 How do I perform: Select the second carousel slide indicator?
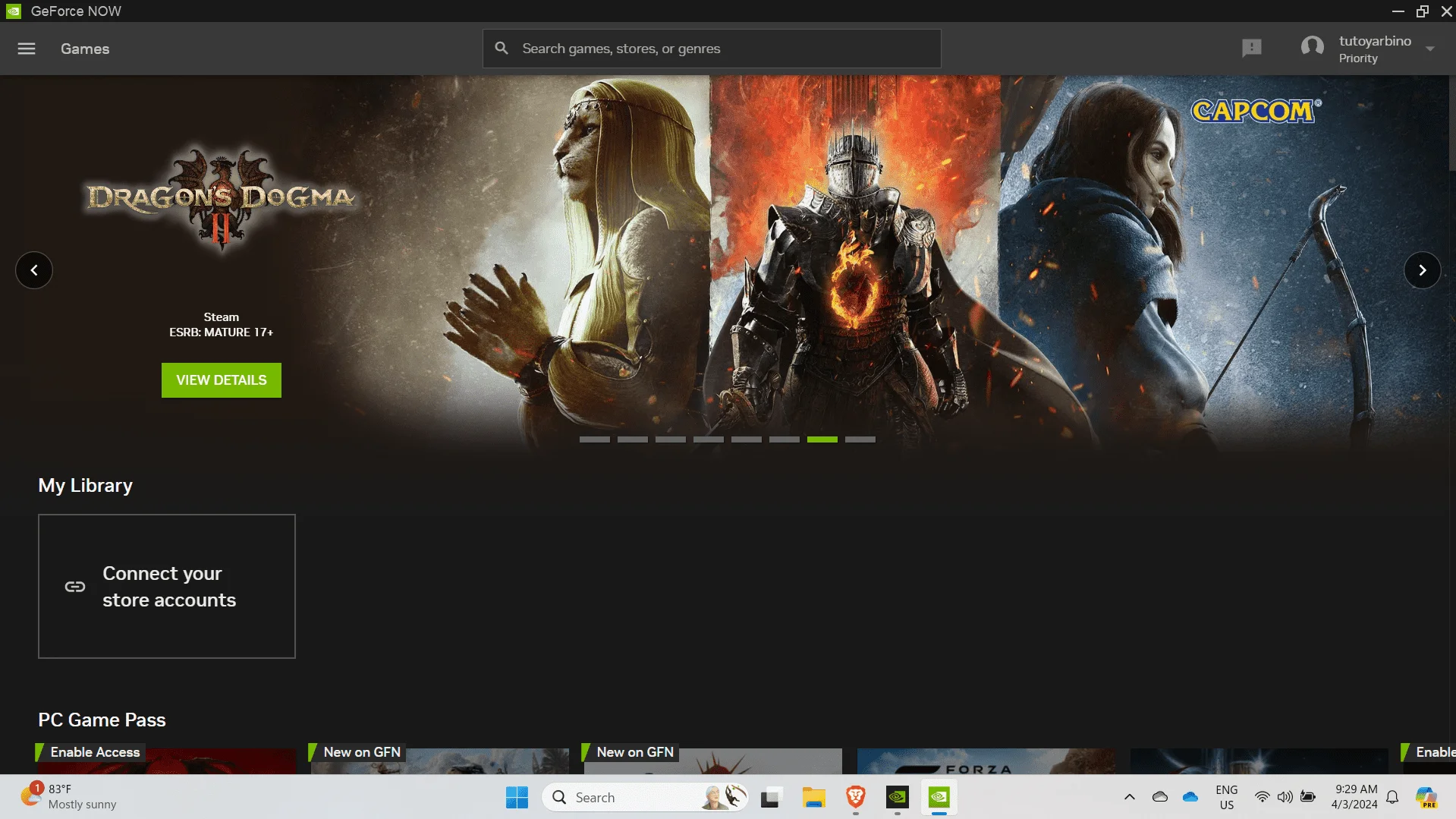click(x=633, y=439)
